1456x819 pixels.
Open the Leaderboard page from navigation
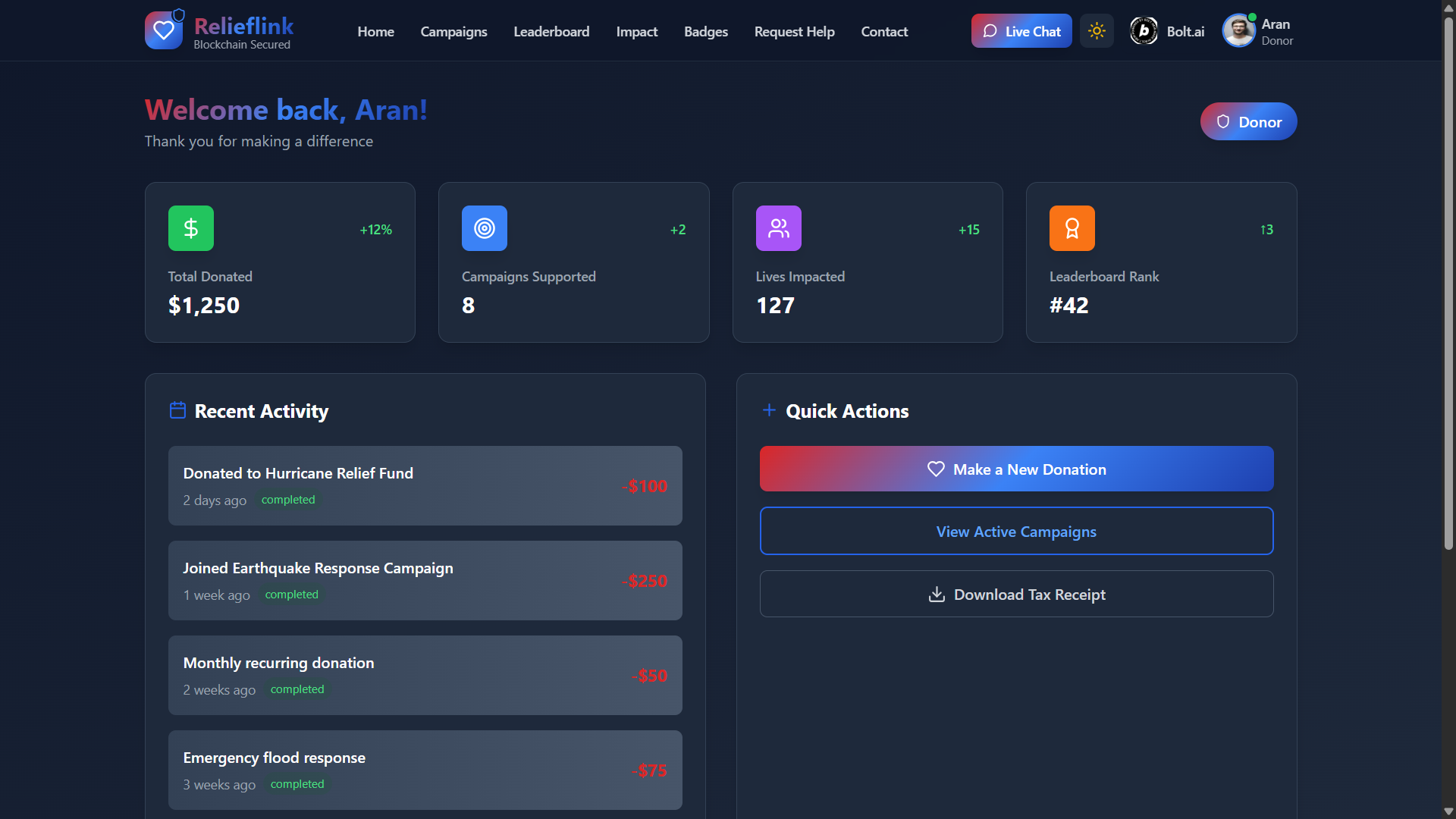click(551, 32)
